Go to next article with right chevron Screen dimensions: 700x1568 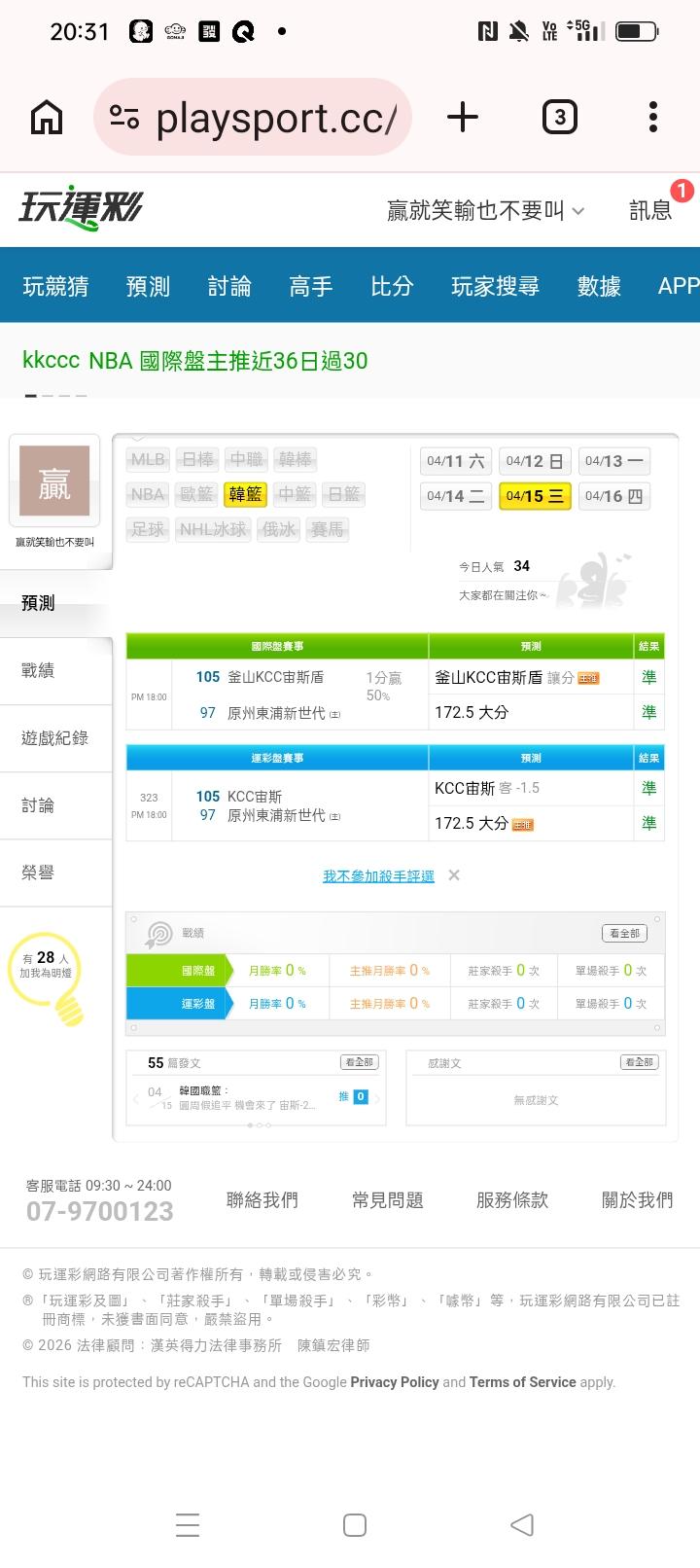(378, 1098)
